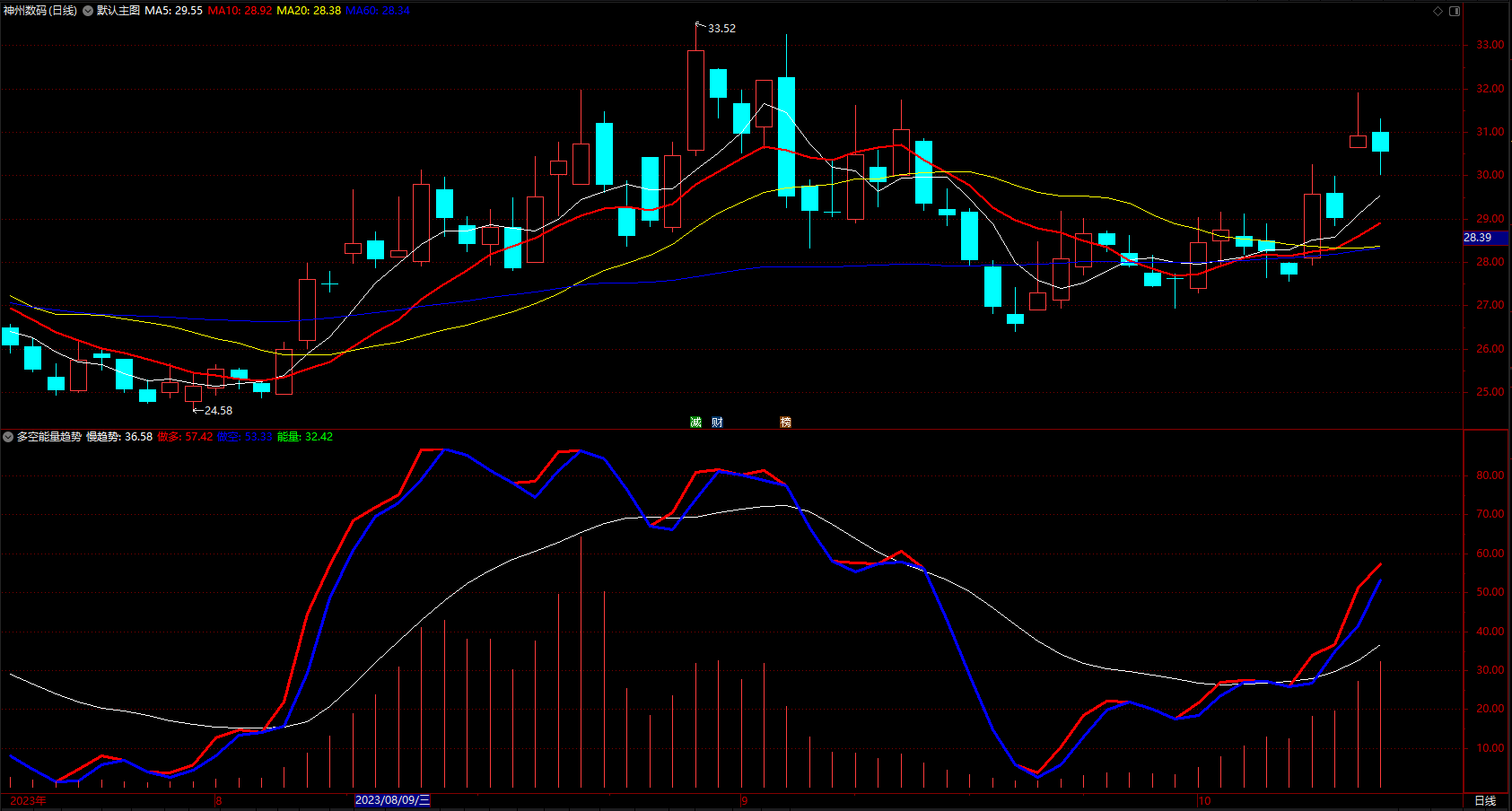Click the 80.00 indicator axis label

(x=1490, y=475)
